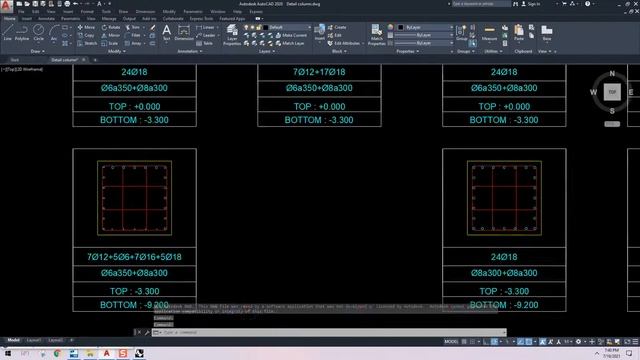Image resolution: width=640 pixels, height=360 pixels.
Task: Click Make Current layer button
Action: [x=291, y=36]
